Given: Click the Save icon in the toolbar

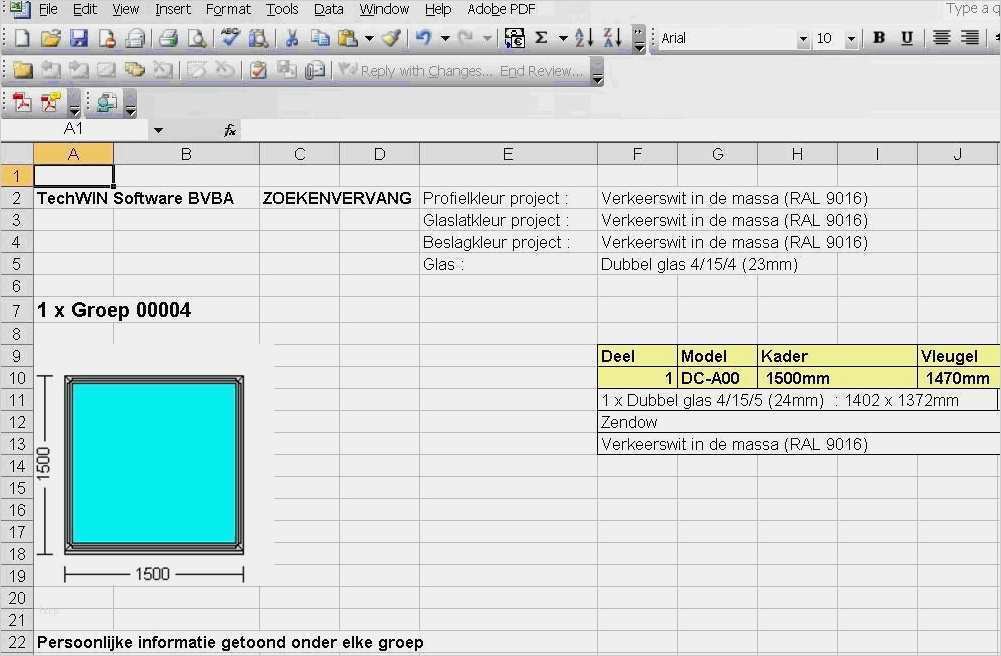Looking at the screenshot, I should [x=78, y=39].
